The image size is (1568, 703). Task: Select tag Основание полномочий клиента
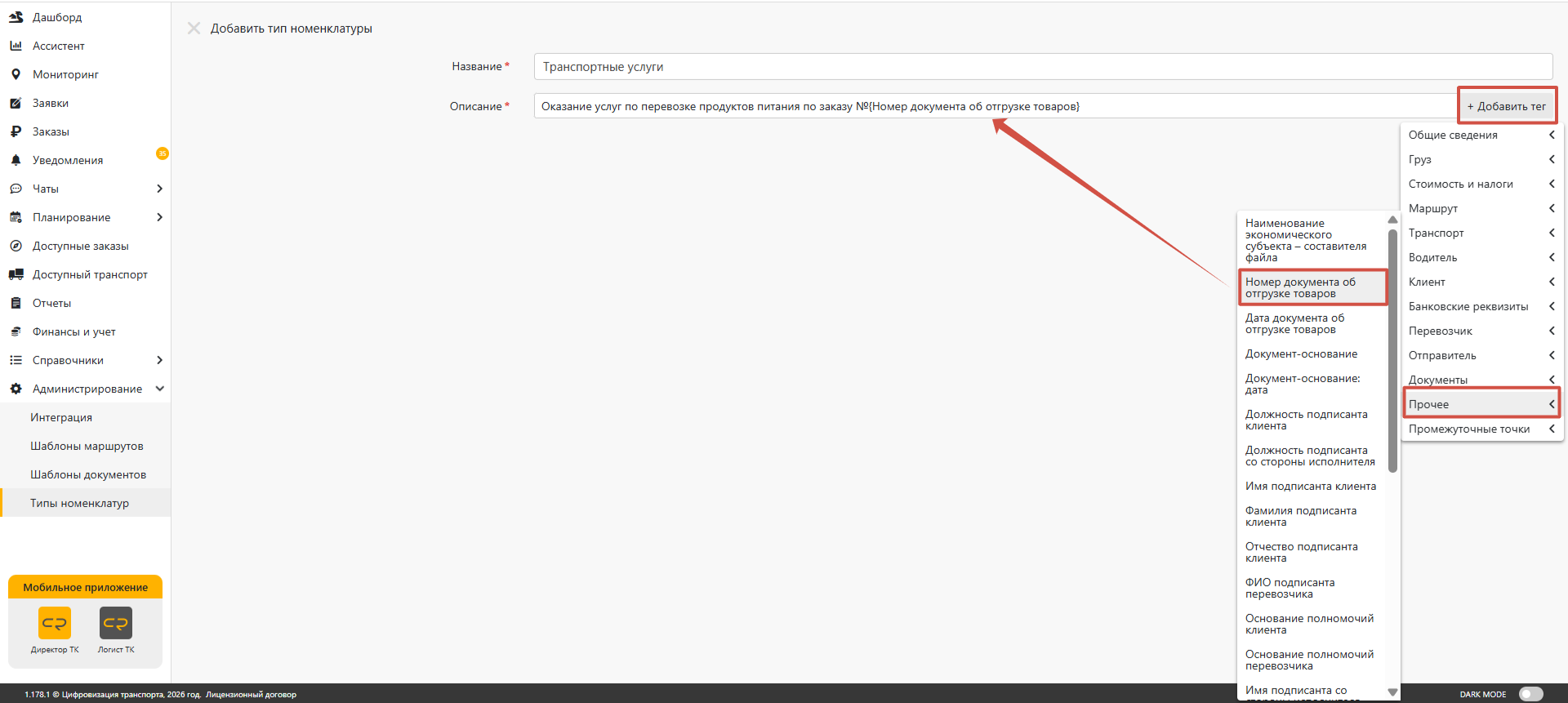pos(1312,624)
